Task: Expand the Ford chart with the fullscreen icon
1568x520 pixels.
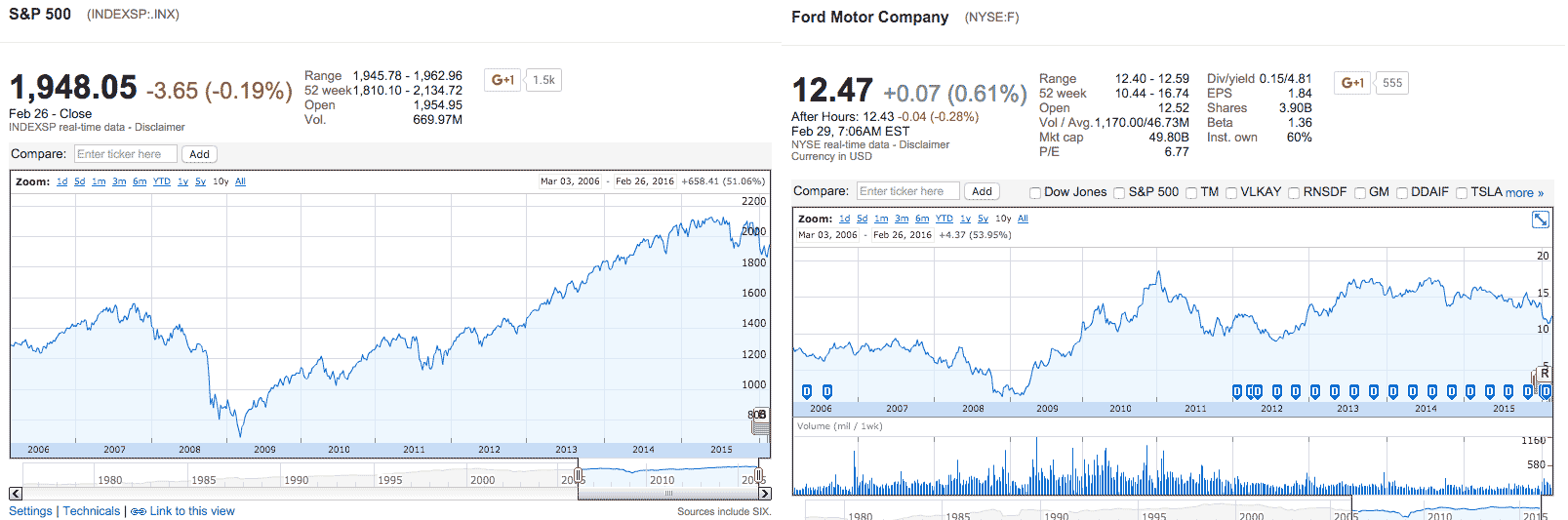Action: pyautogui.click(x=1540, y=220)
